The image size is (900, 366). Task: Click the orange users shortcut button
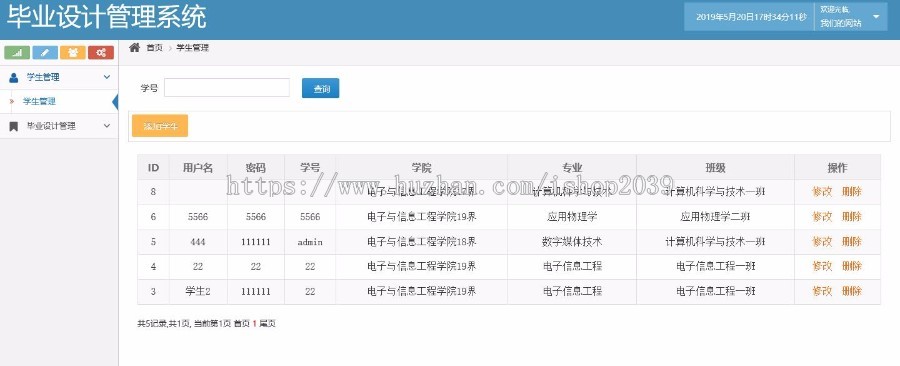tap(73, 53)
